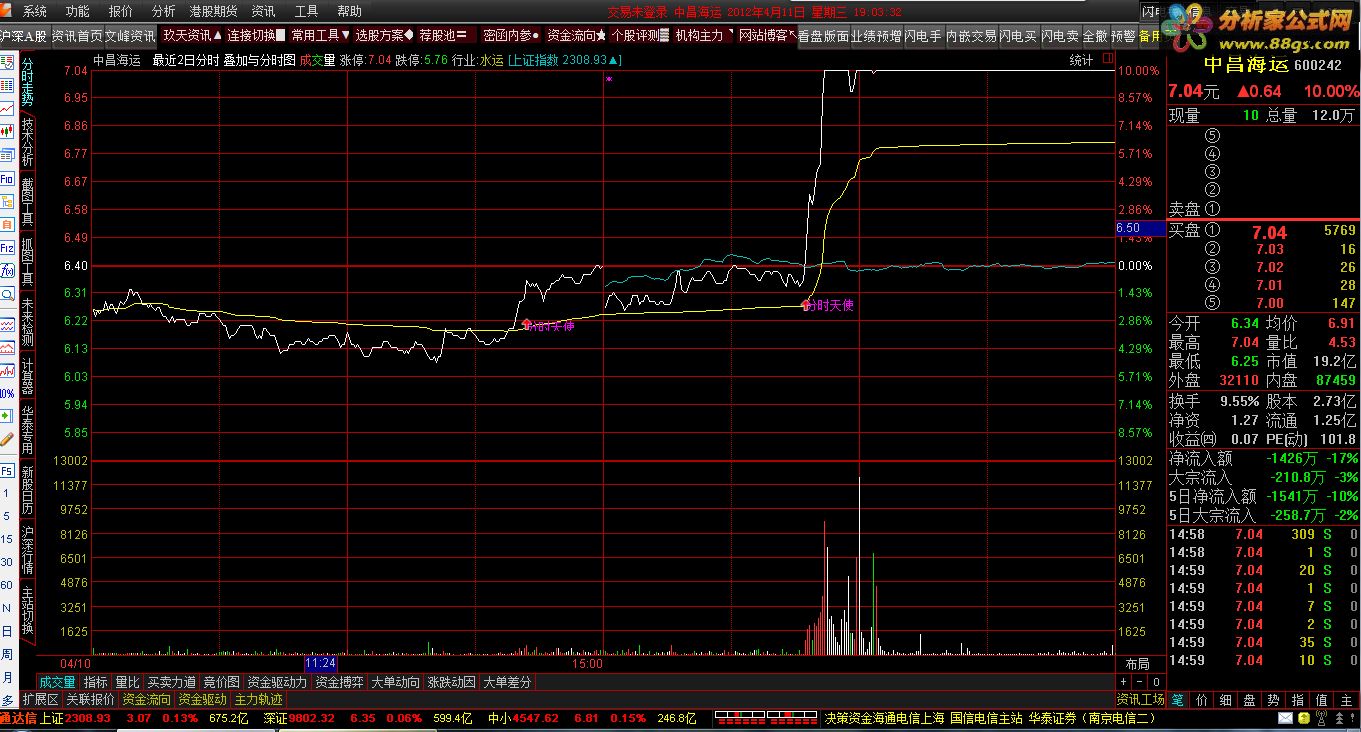Switch to the 成交量 indicator tab
The height and width of the screenshot is (732, 1361).
(57, 682)
